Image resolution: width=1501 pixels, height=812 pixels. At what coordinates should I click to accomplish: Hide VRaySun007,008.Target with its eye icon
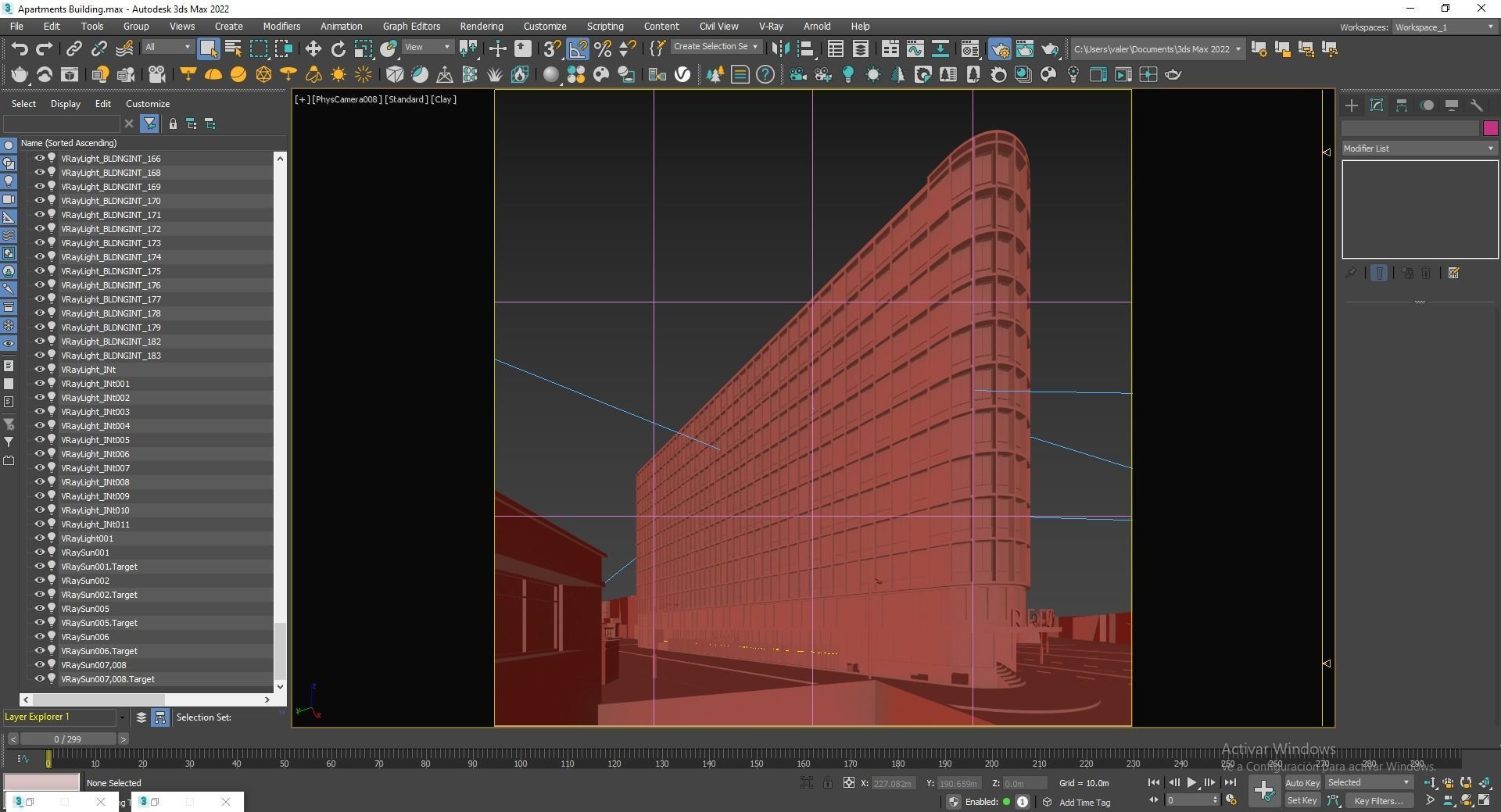pos(39,678)
